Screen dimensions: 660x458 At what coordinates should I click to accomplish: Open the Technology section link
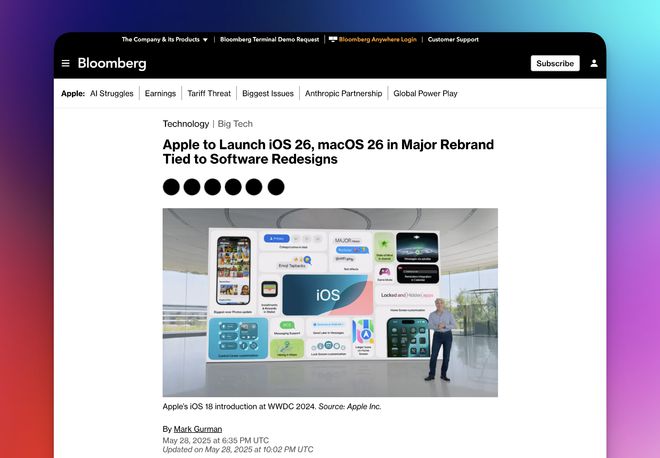(x=186, y=124)
